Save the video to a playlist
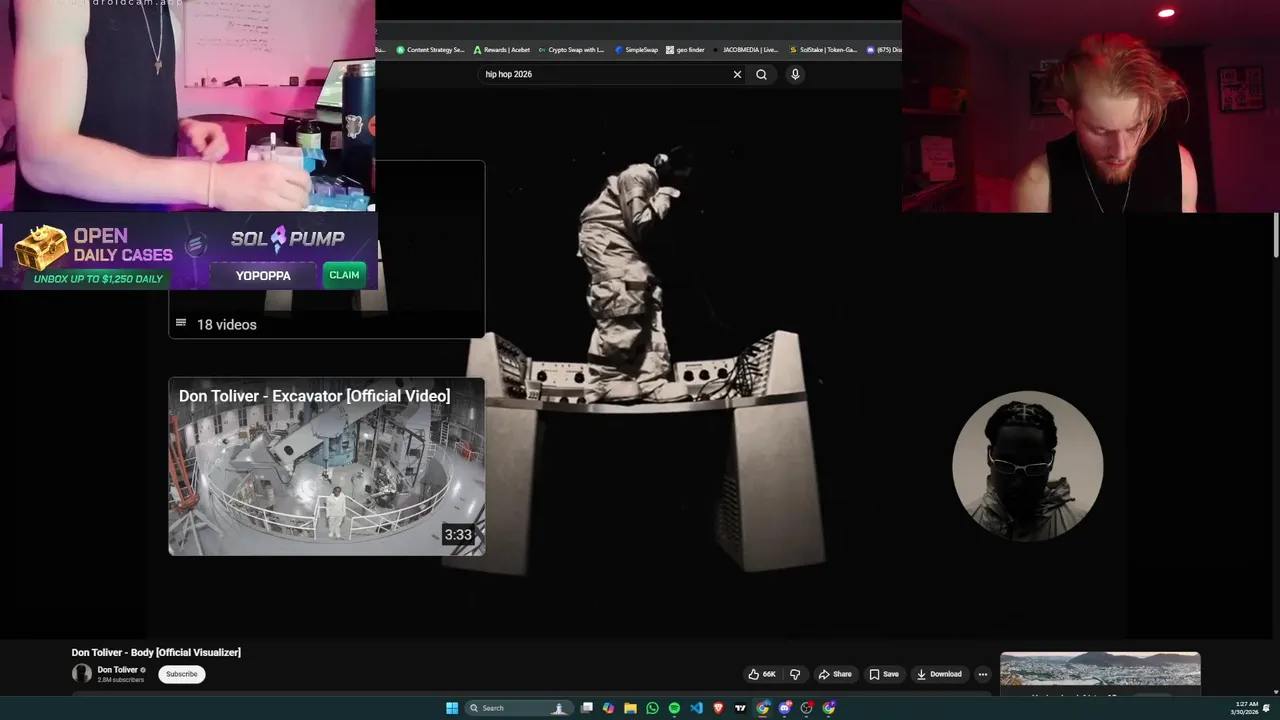The height and width of the screenshot is (720, 1280). (884, 674)
